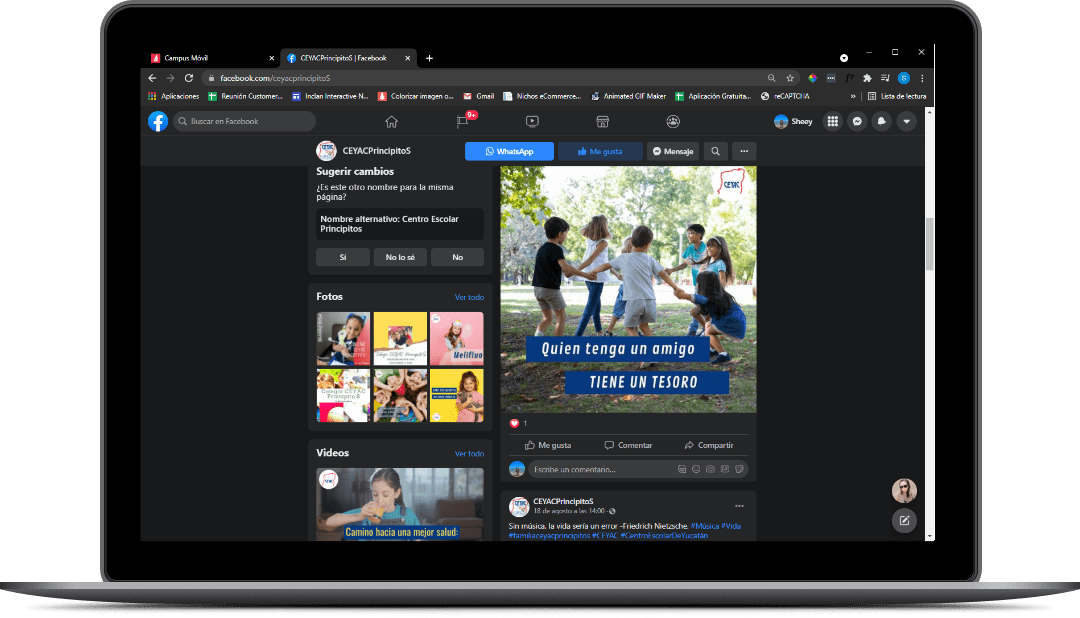Screen dimensions: 1080x618
Task: Open a new browser tab
Action: tap(429, 59)
